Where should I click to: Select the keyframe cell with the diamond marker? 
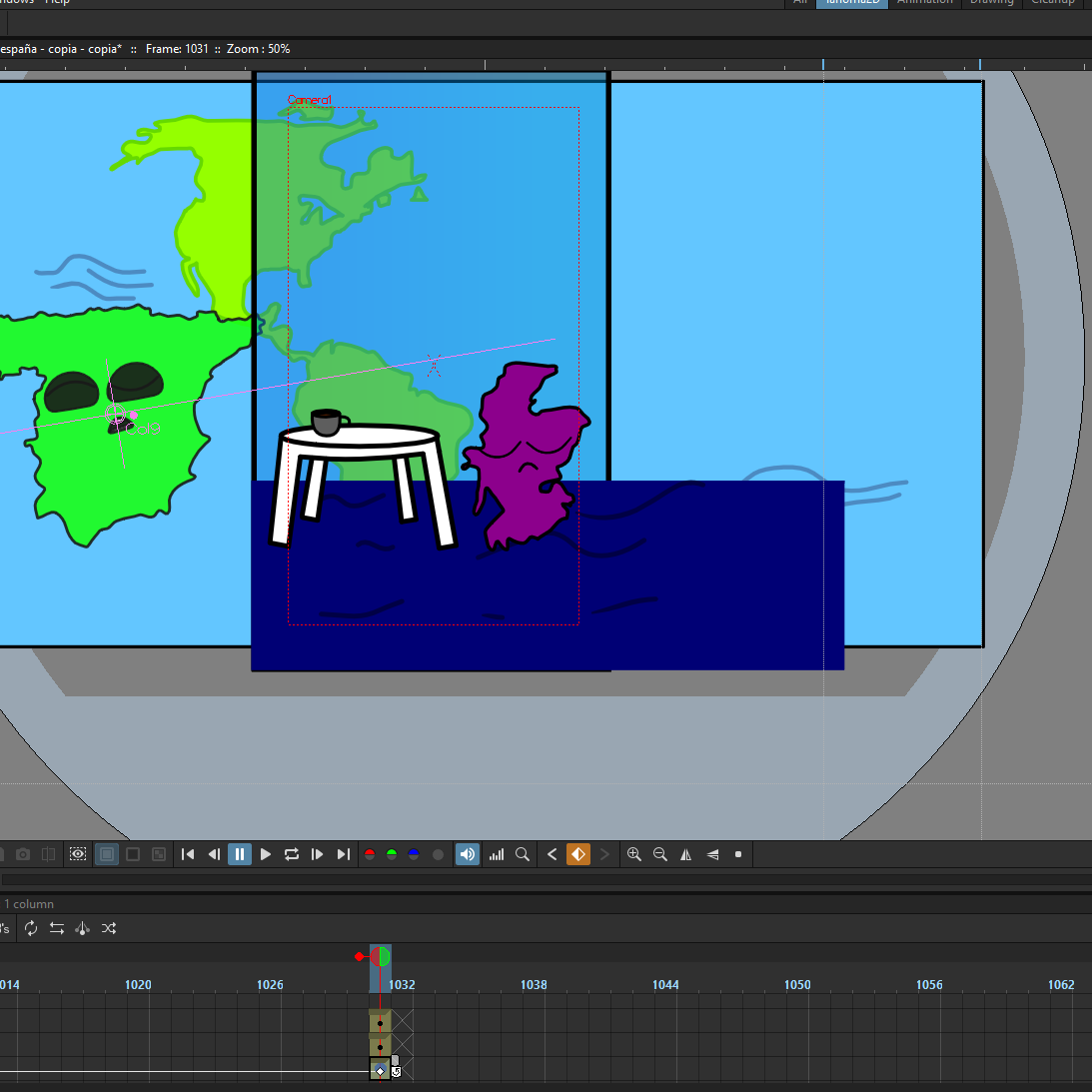coord(380,1070)
